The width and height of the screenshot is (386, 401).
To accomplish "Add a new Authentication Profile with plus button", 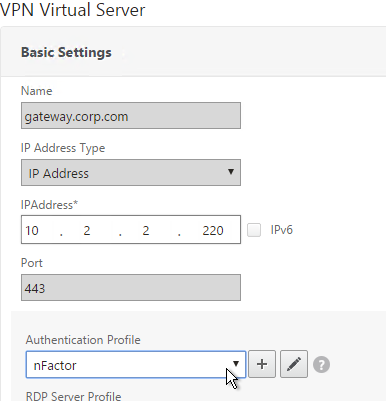I will [x=262, y=364].
